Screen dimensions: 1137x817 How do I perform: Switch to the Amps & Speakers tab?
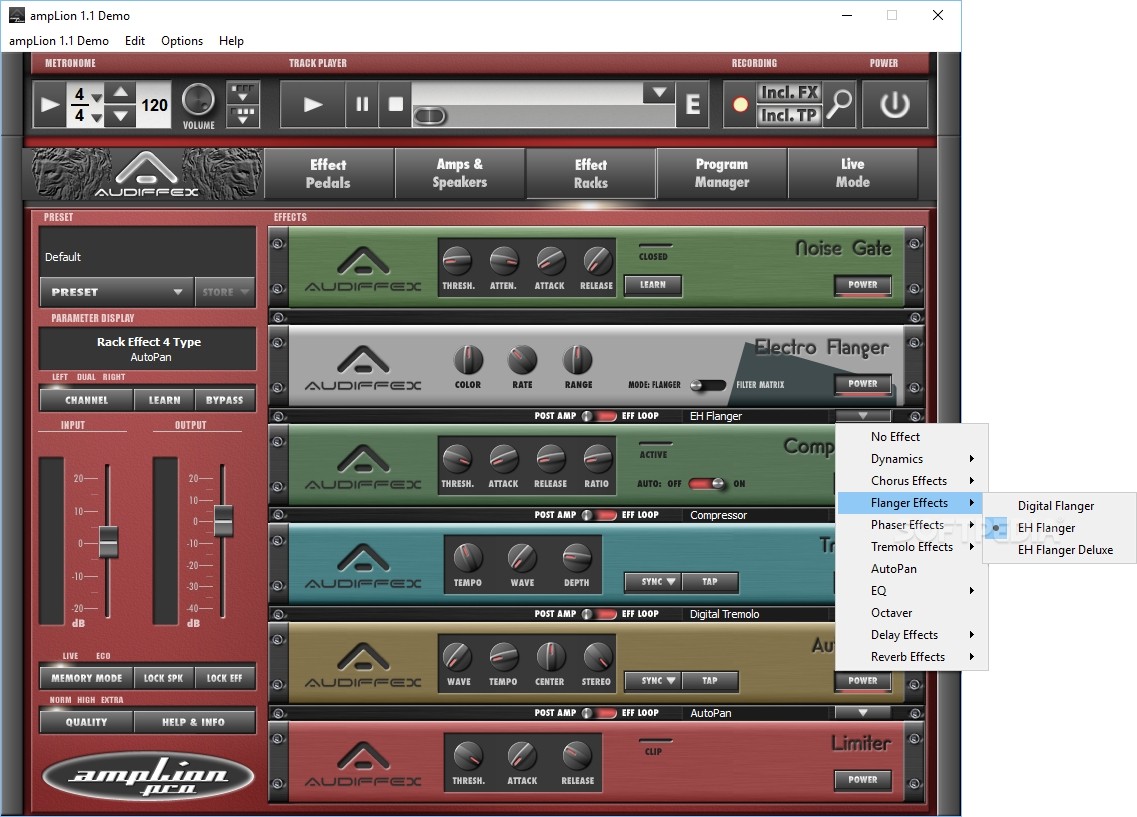click(x=460, y=174)
